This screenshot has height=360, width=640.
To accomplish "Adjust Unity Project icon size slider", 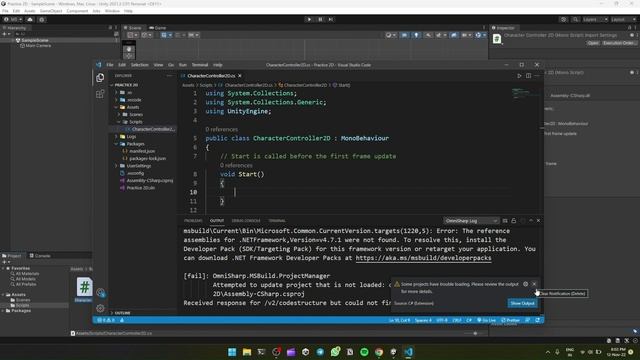I will tap(475, 333).
